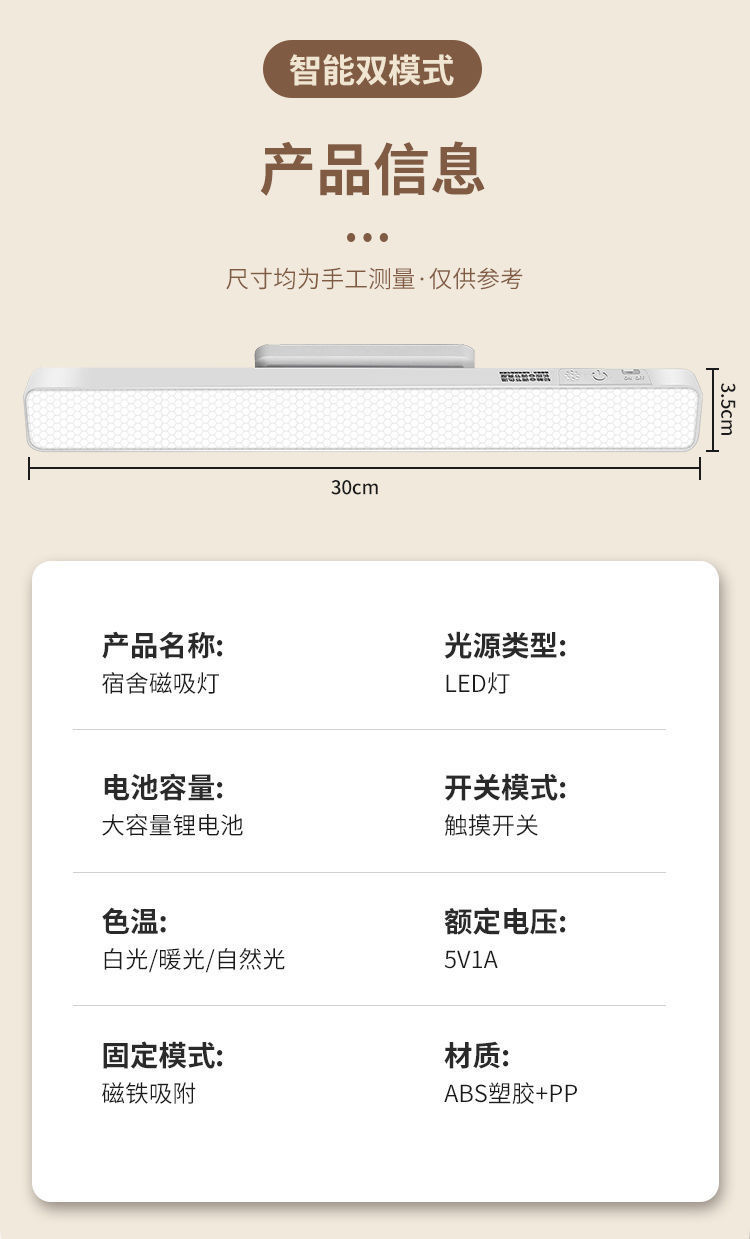Click the LED灯 light source value
This screenshot has height=1239, width=750.
[477, 684]
